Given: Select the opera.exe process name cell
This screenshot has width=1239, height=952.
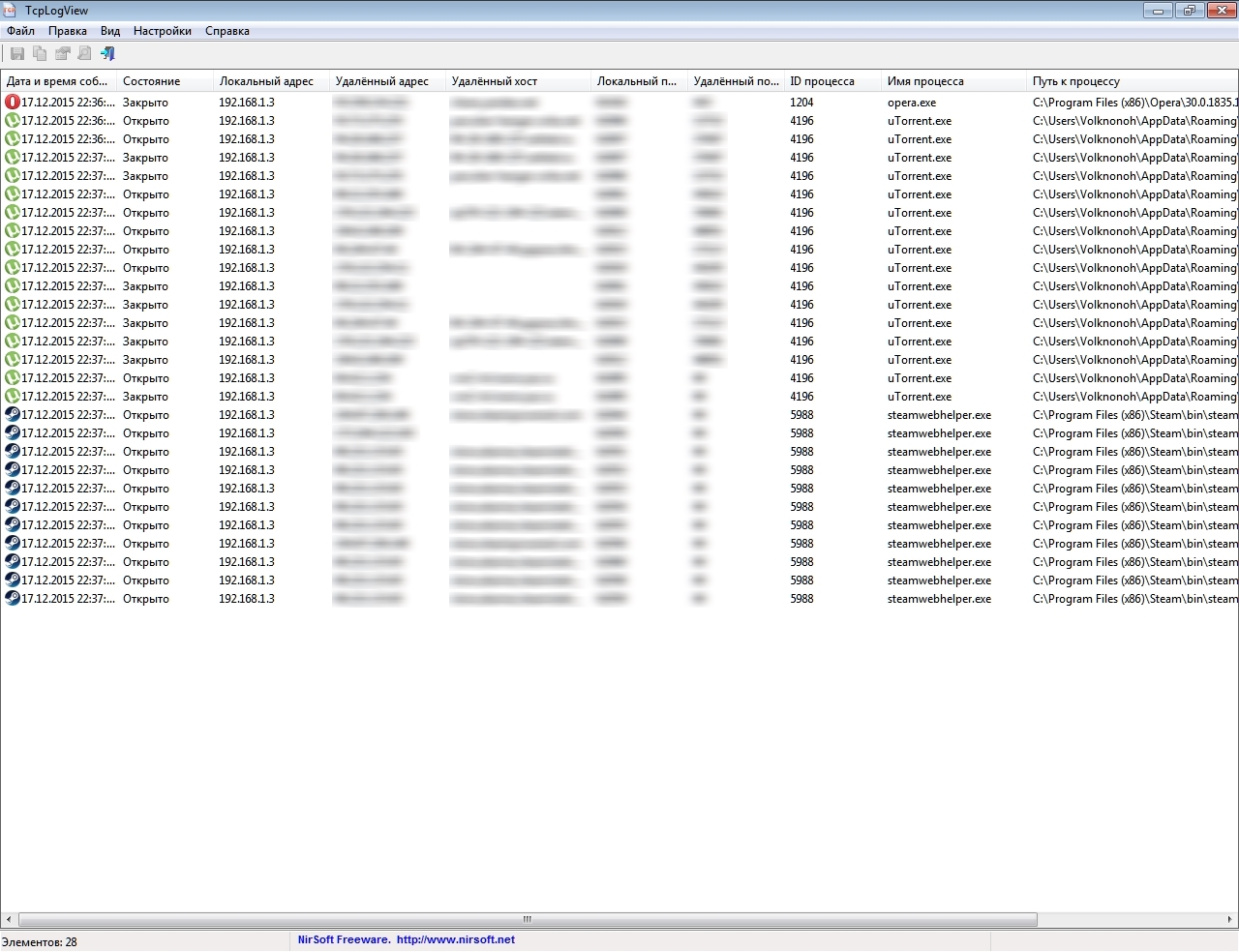Looking at the screenshot, I should [x=912, y=102].
